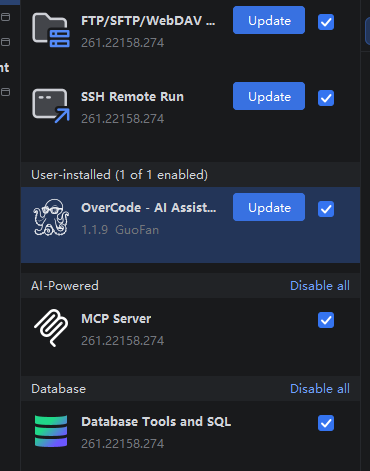
Task: Select the OverCode - AI Assist... plugin name
Action: click(x=149, y=208)
